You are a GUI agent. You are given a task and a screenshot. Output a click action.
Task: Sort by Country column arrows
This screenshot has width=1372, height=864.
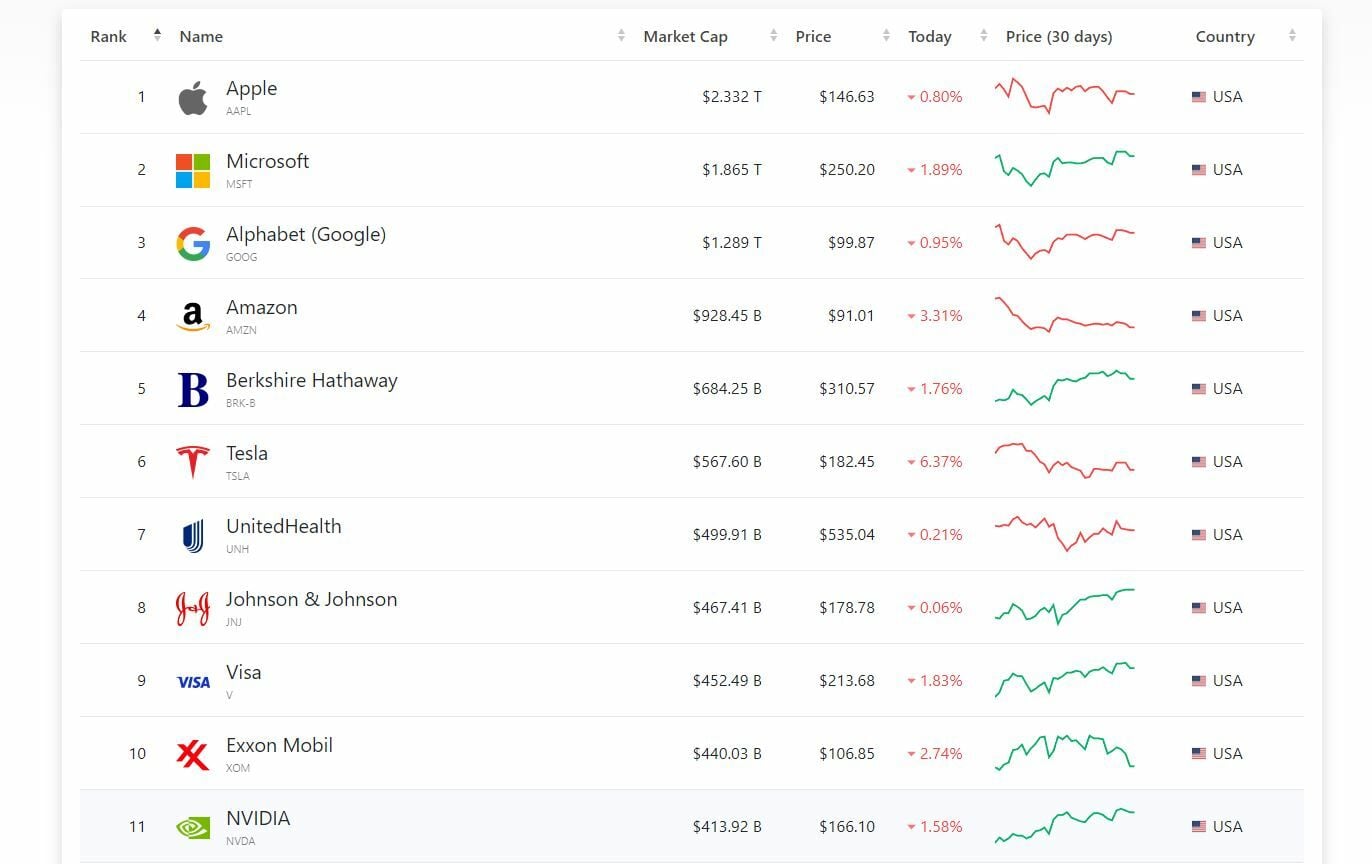pyautogui.click(x=1292, y=36)
